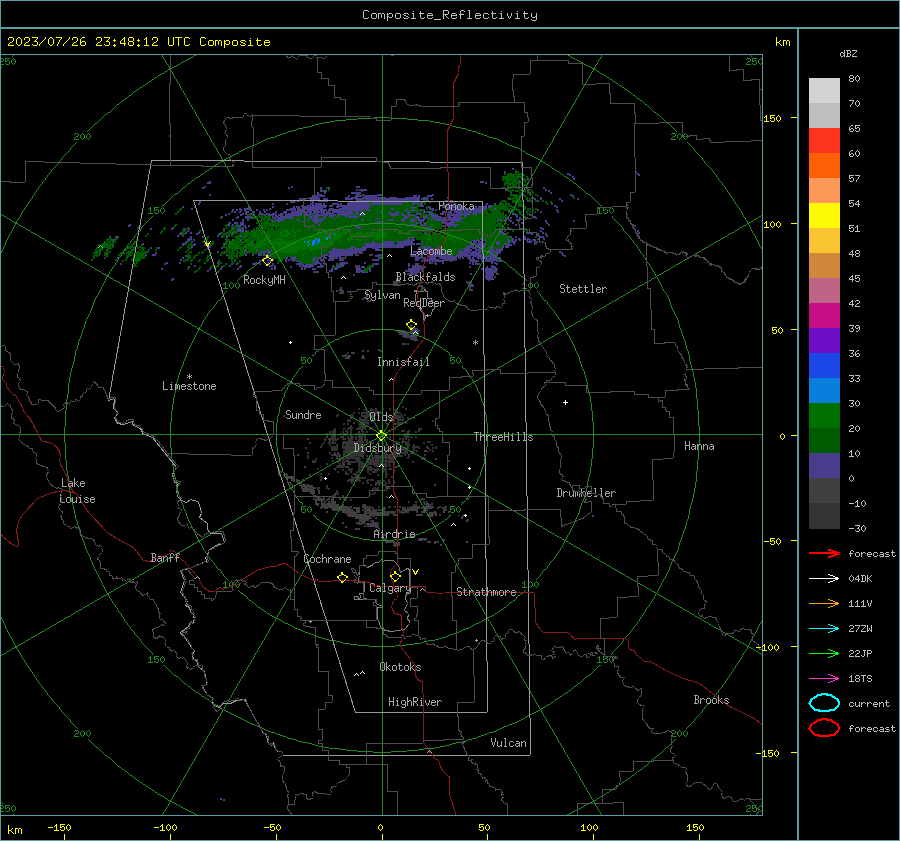
Task: Click the yellow diamond marker at RockyMH
Action: (267, 261)
